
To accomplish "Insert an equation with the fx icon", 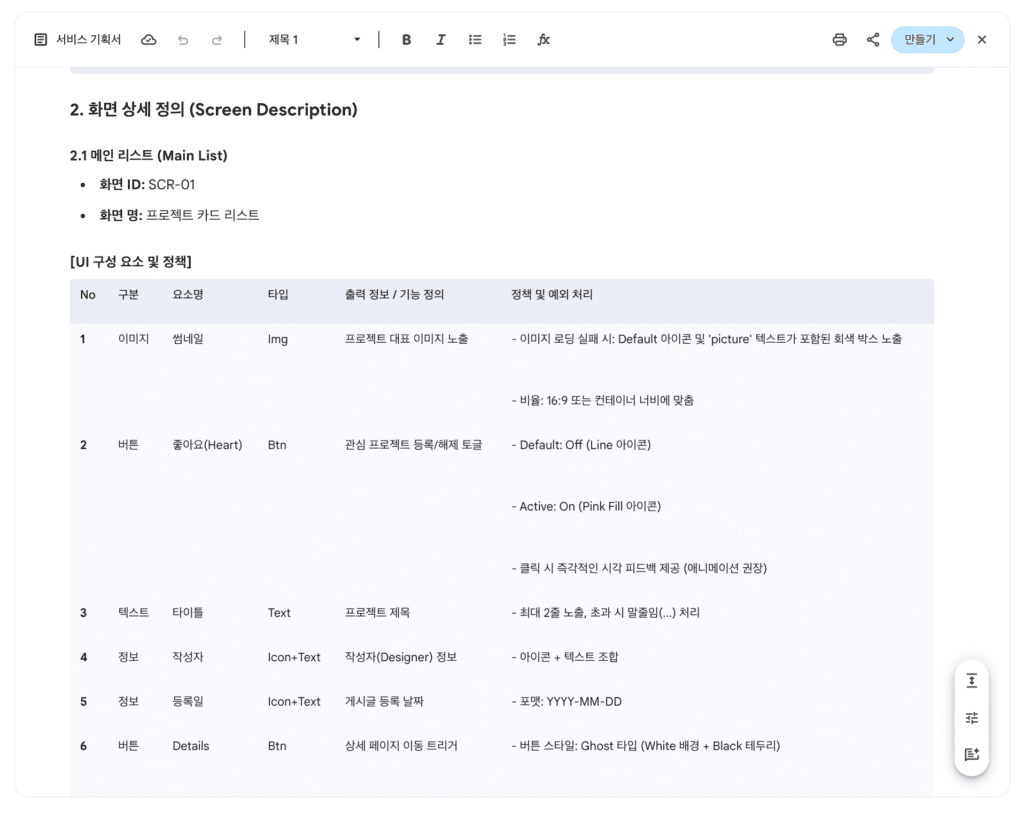I will coord(544,40).
